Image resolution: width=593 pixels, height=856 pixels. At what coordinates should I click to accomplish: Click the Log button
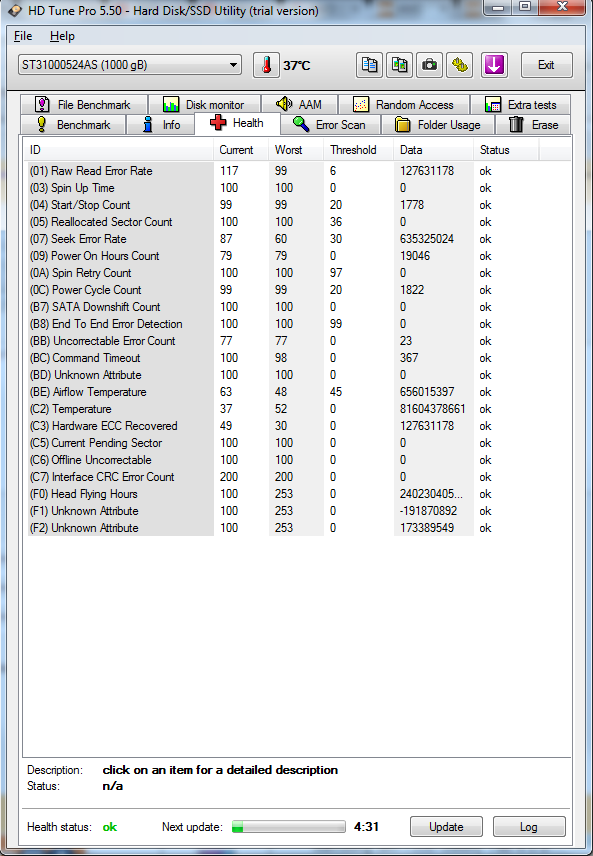[x=529, y=827]
